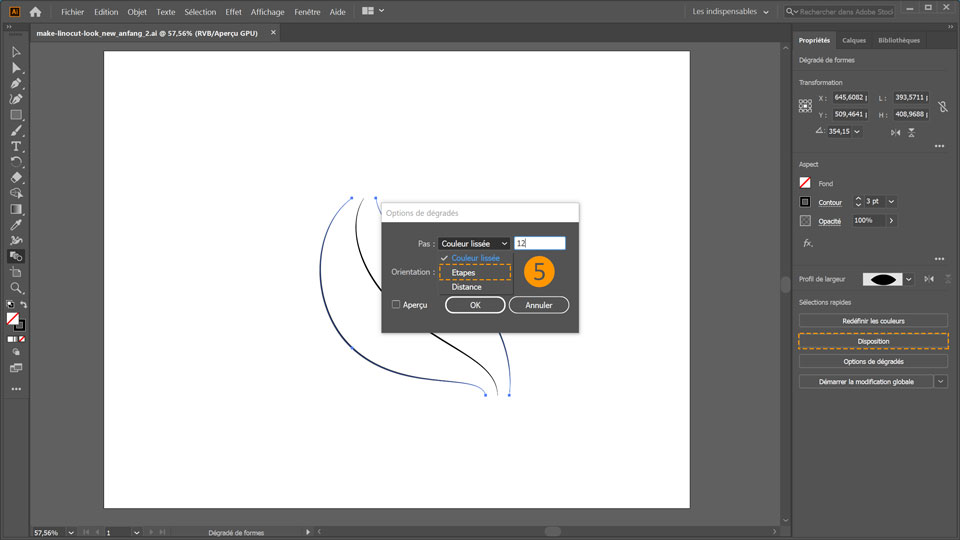The image size is (960, 540).
Task: Click the steps value field showing 12
Action: [539, 244]
